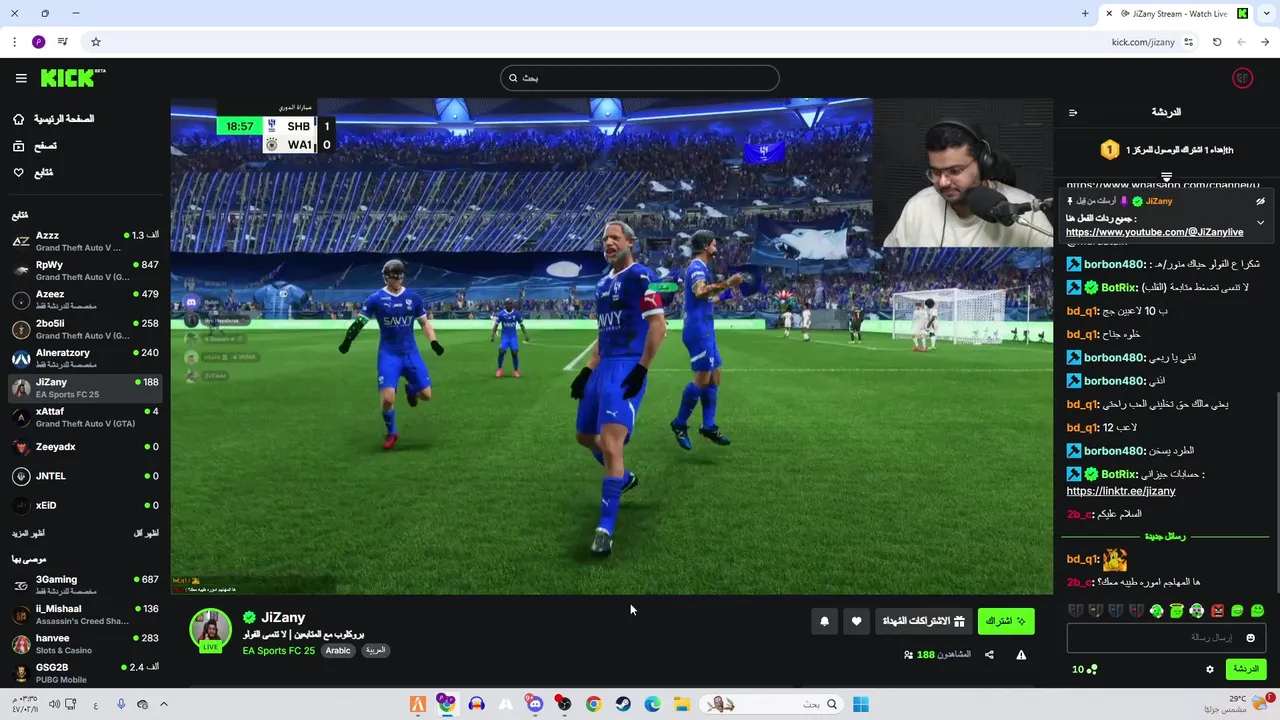Open hanvee recommended channel
Viewport: 1280px width, 720px height.
pos(85,644)
